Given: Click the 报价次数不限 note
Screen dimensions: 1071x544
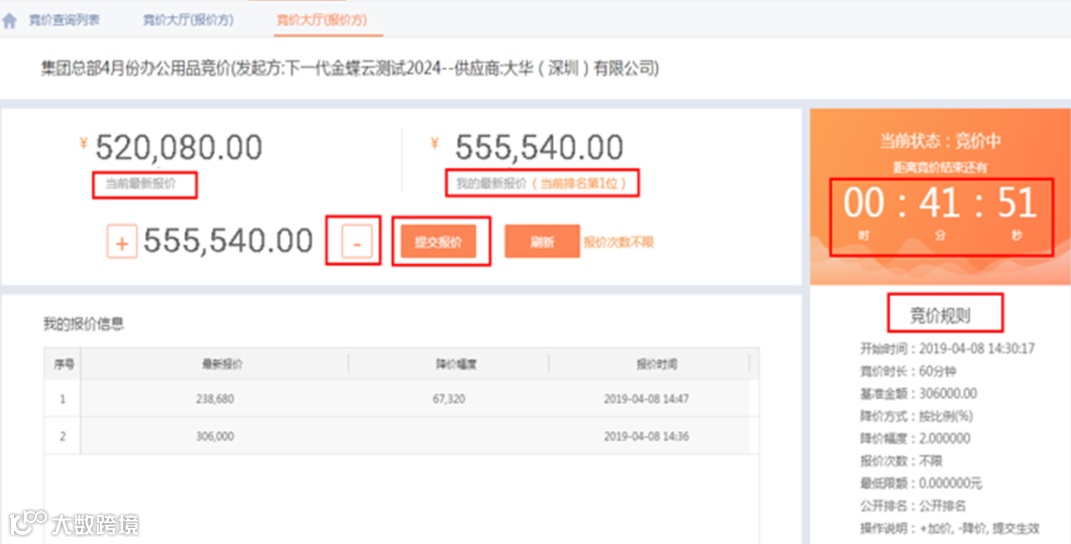Looking at the screenshot, I should pyautogui.click(x=619, y=242).
